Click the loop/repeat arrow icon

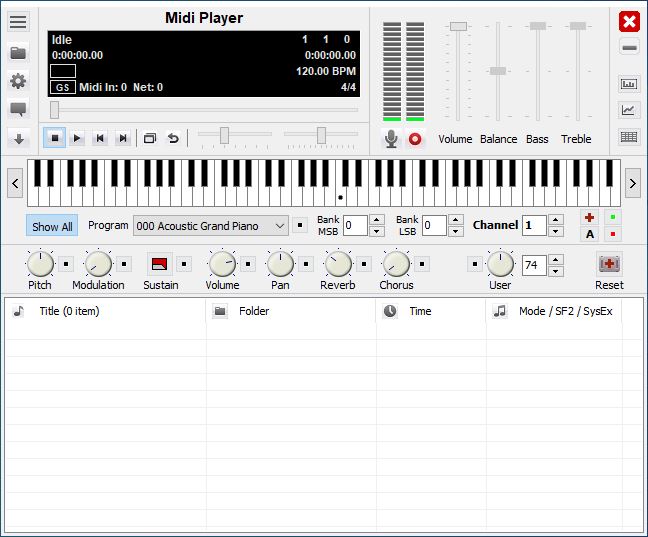click(173, 138)
